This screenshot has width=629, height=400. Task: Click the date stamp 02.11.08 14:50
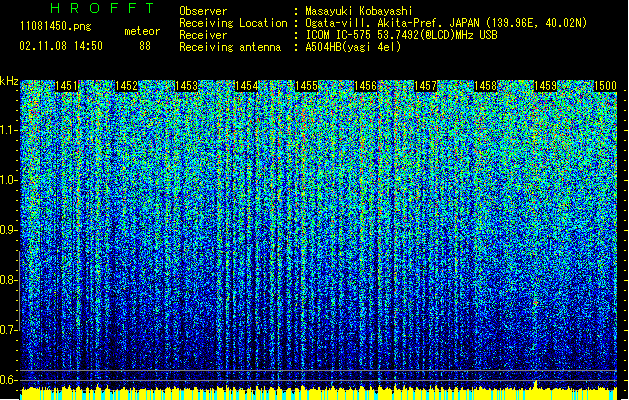coord(61,46)
